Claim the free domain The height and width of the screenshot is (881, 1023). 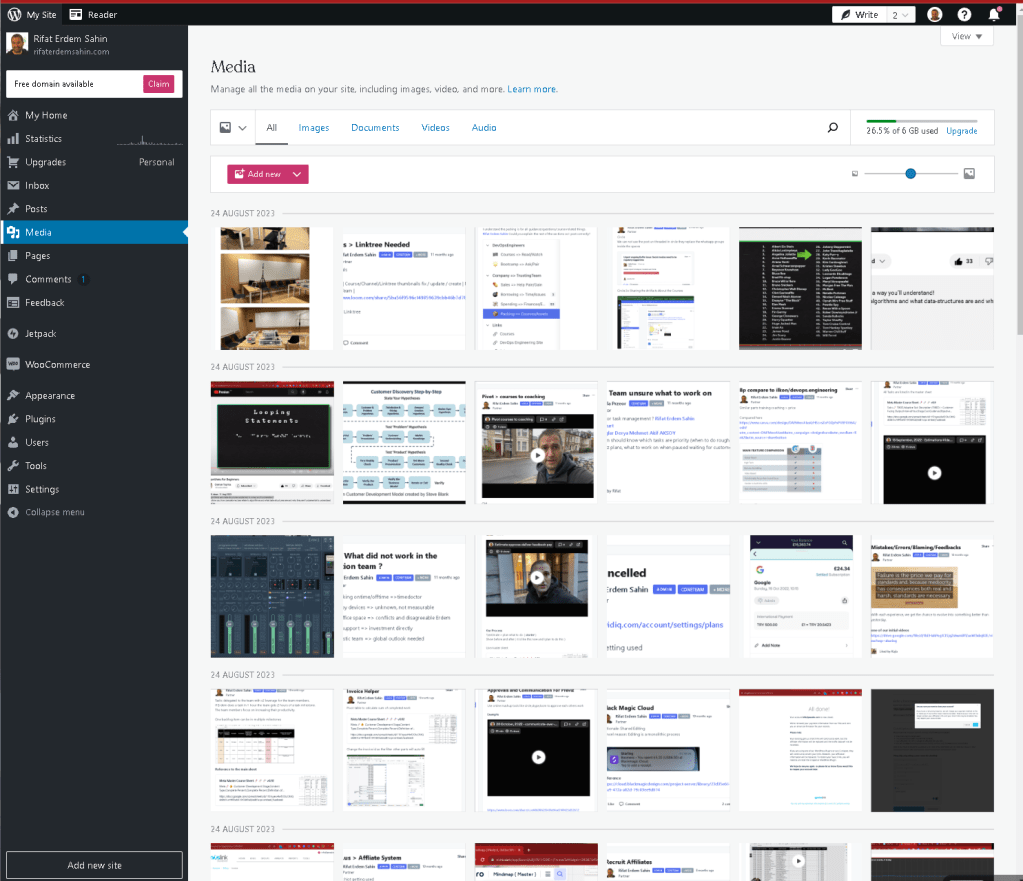159,84
